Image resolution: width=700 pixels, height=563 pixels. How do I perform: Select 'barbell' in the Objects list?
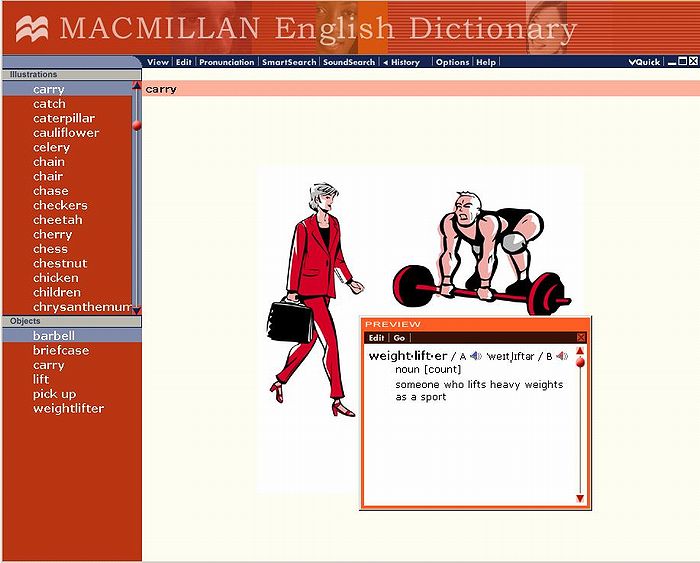pos(54,336)
